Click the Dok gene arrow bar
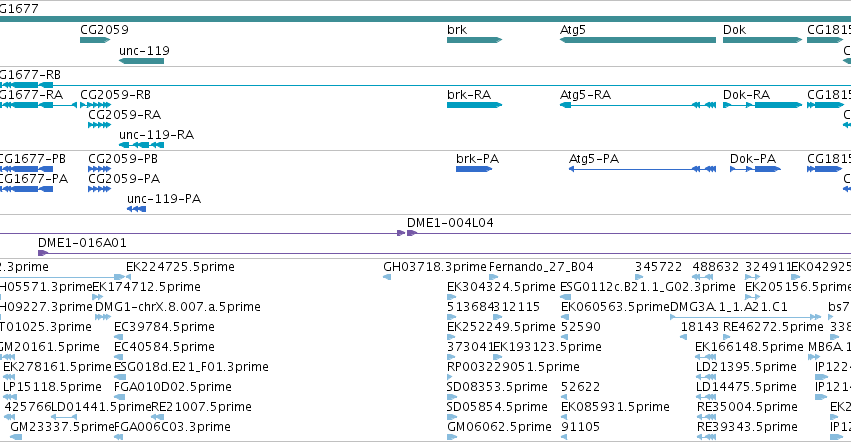Image resolution: width=851 pixels, height=442 pixels. (x=762, y=40)
